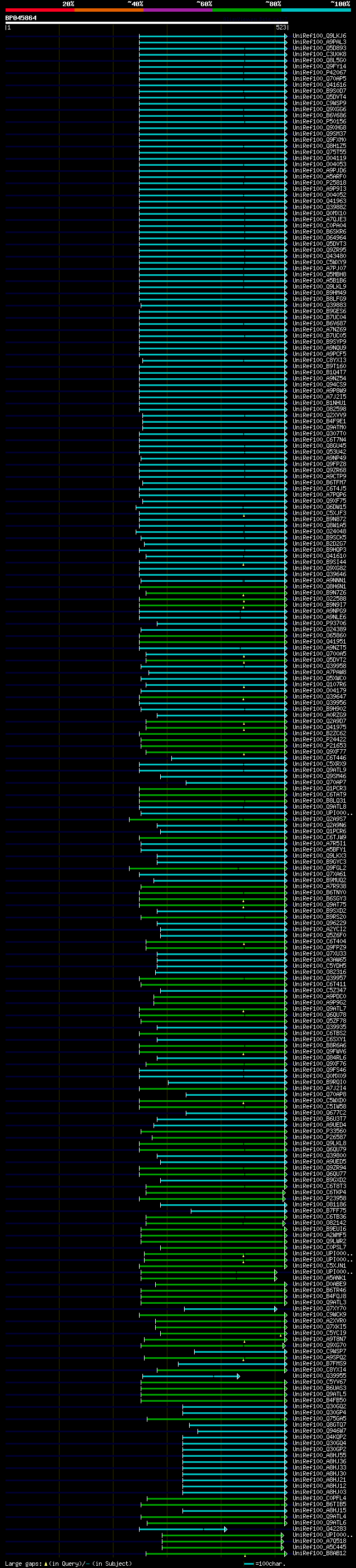Screen dimensions: 356x1568
Task: Choose hit UniRef100_Q75GA5
Action: click(319, 1418)
